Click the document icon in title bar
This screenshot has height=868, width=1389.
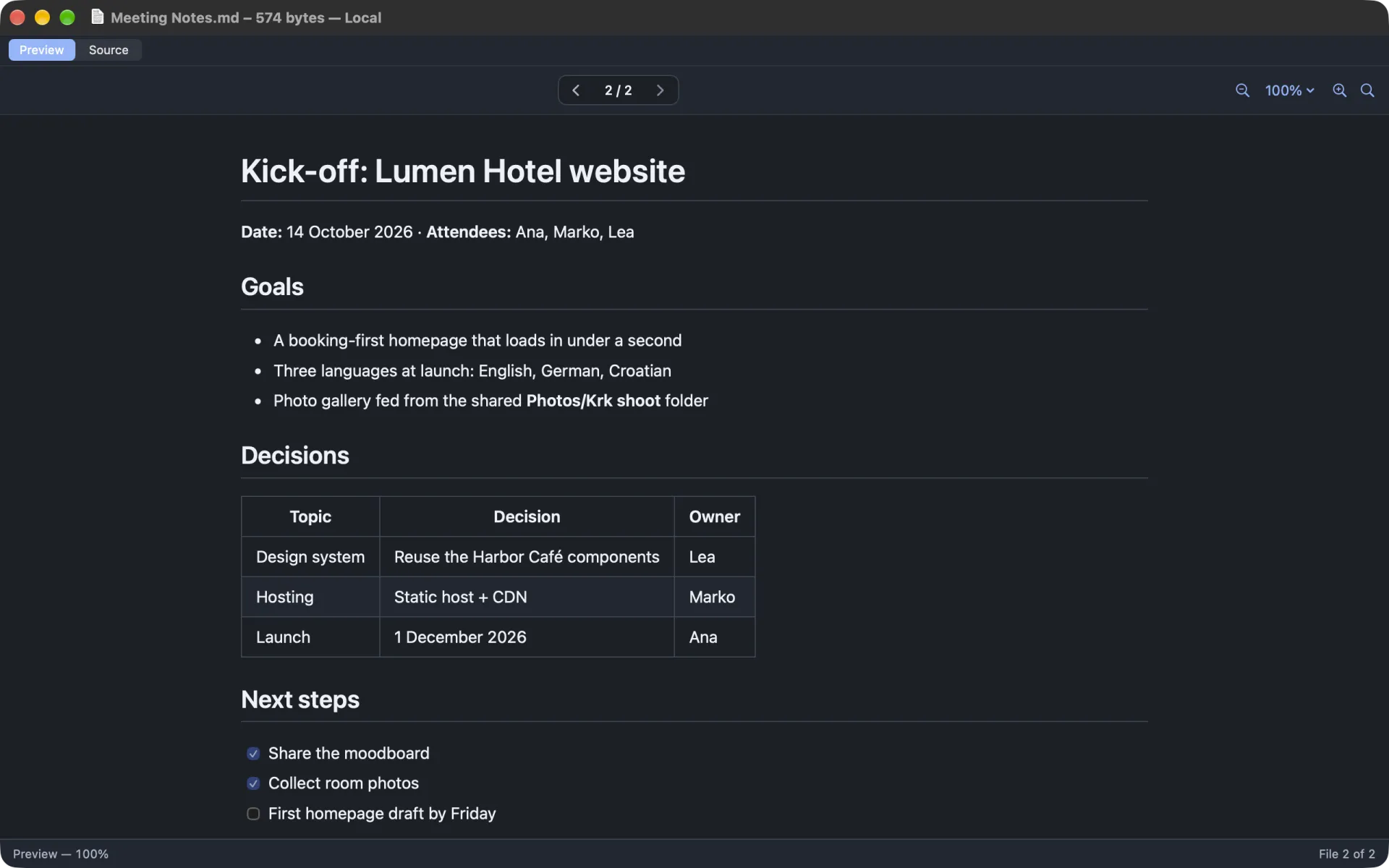click(98, 17)
